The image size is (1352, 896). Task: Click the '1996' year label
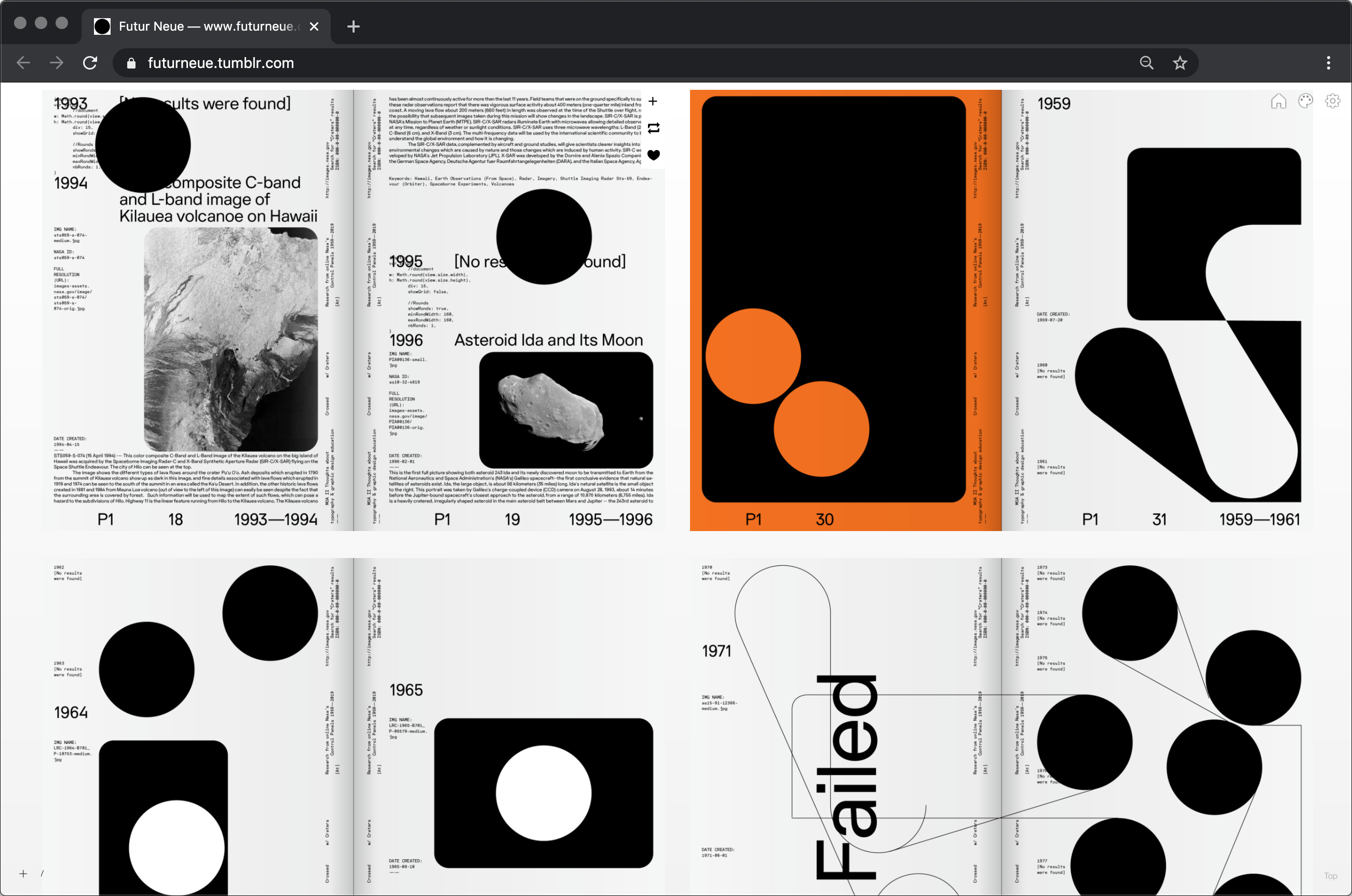(405, 340)
